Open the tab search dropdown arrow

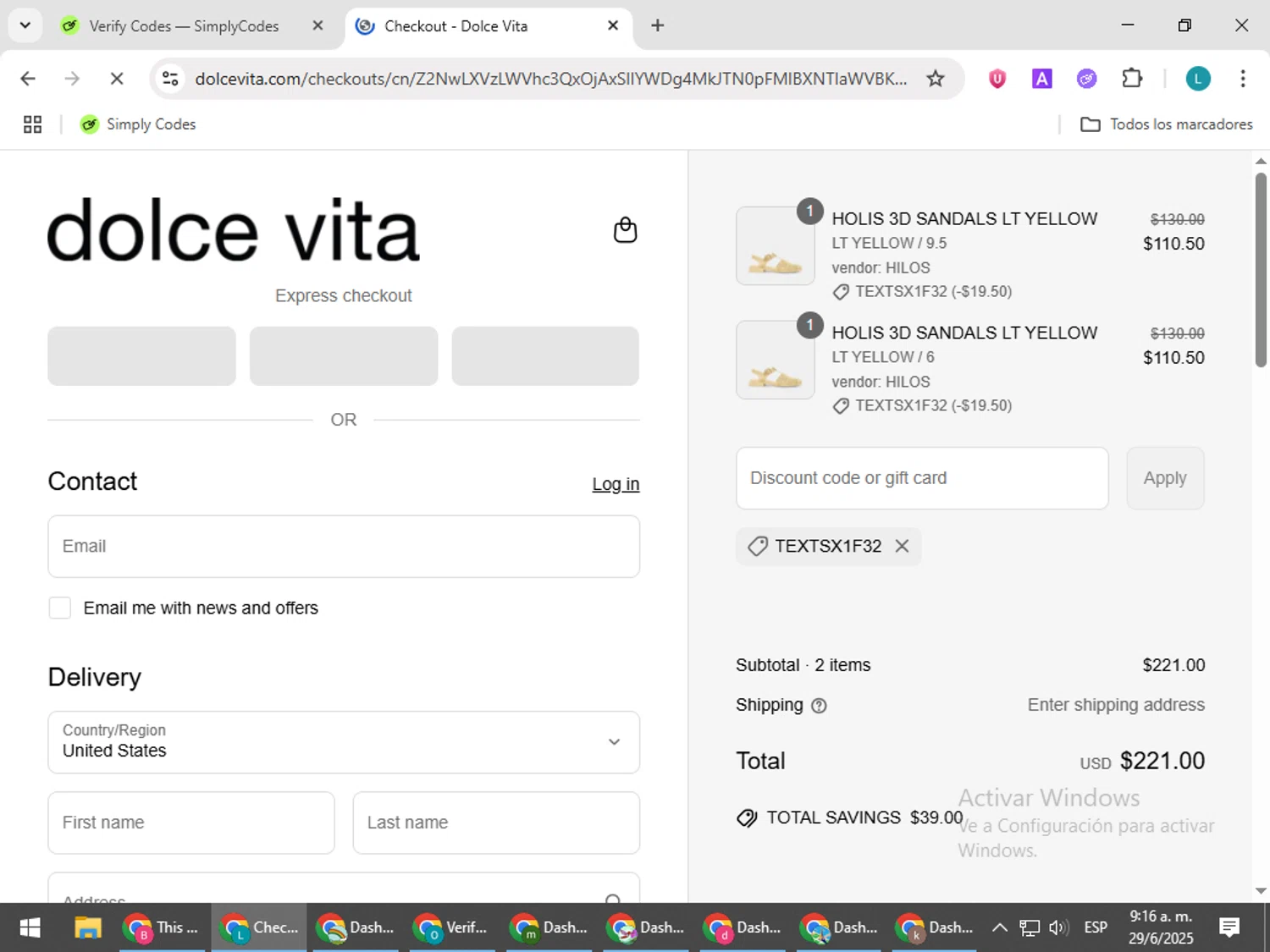[x=25, y=25]
